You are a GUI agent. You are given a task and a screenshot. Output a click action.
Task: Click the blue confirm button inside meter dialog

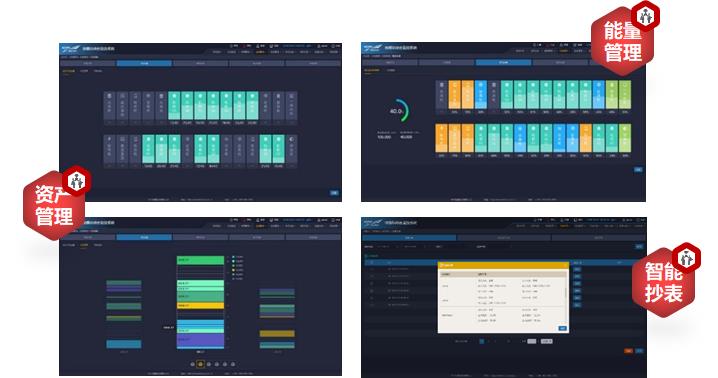(563, 328)
